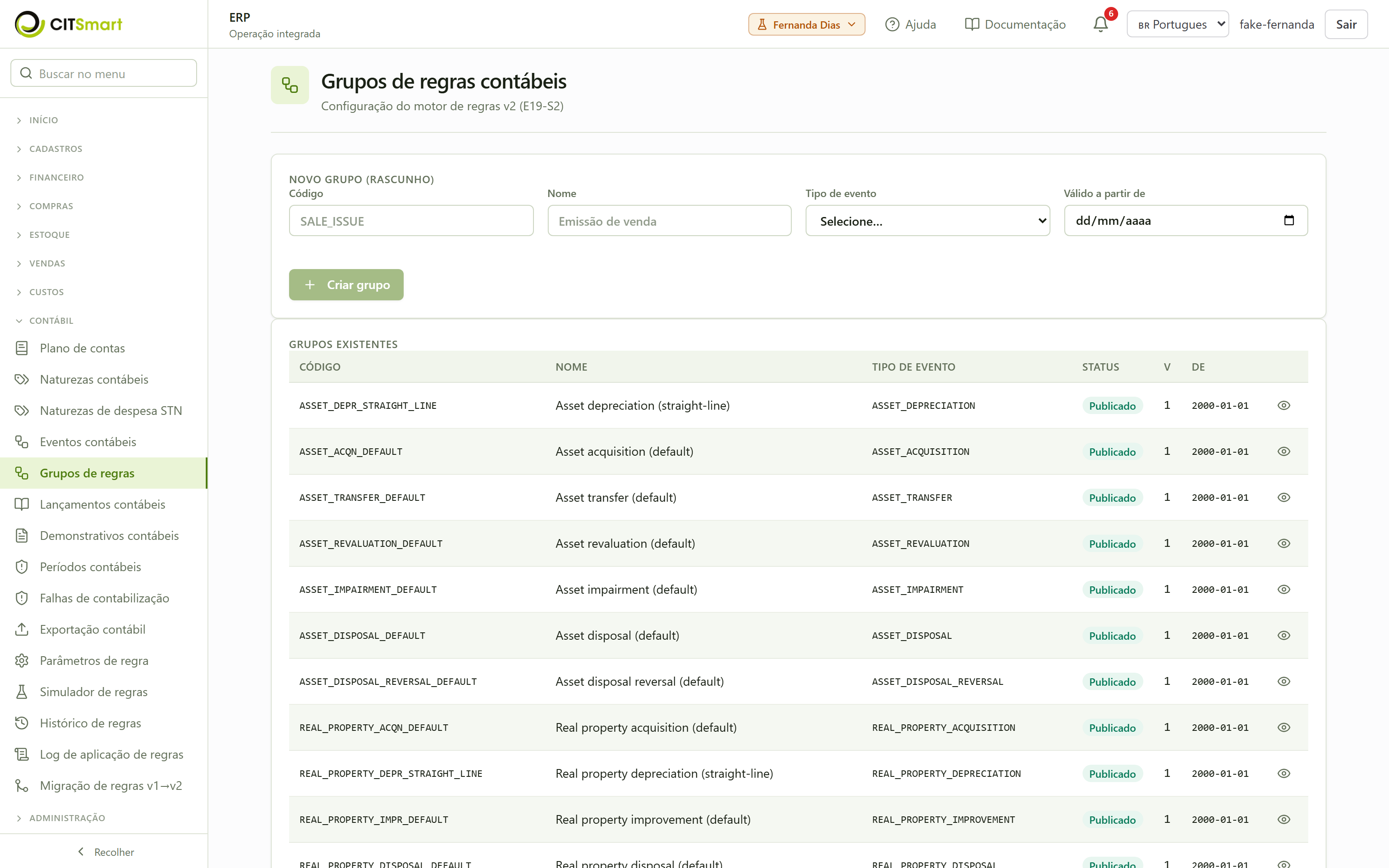The height and width of the screenshot is (868, 1389).
Task: Open Exportação contábil page
Action: tap(104, 629)
